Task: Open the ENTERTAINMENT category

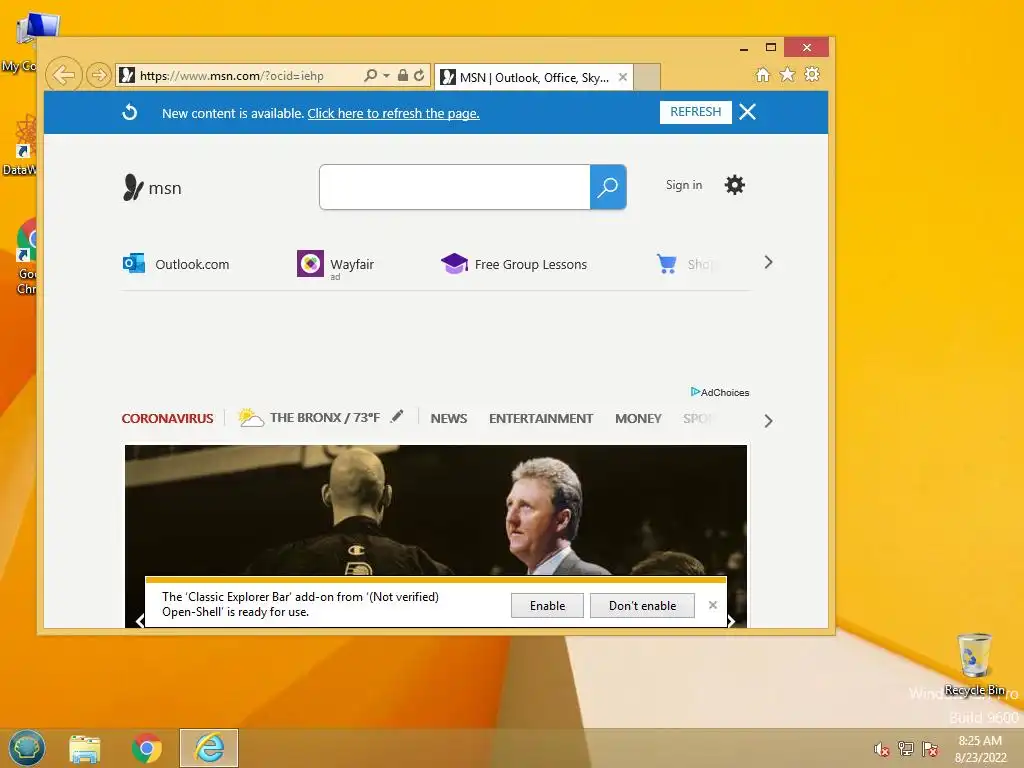Action: [x=541, y=419]
